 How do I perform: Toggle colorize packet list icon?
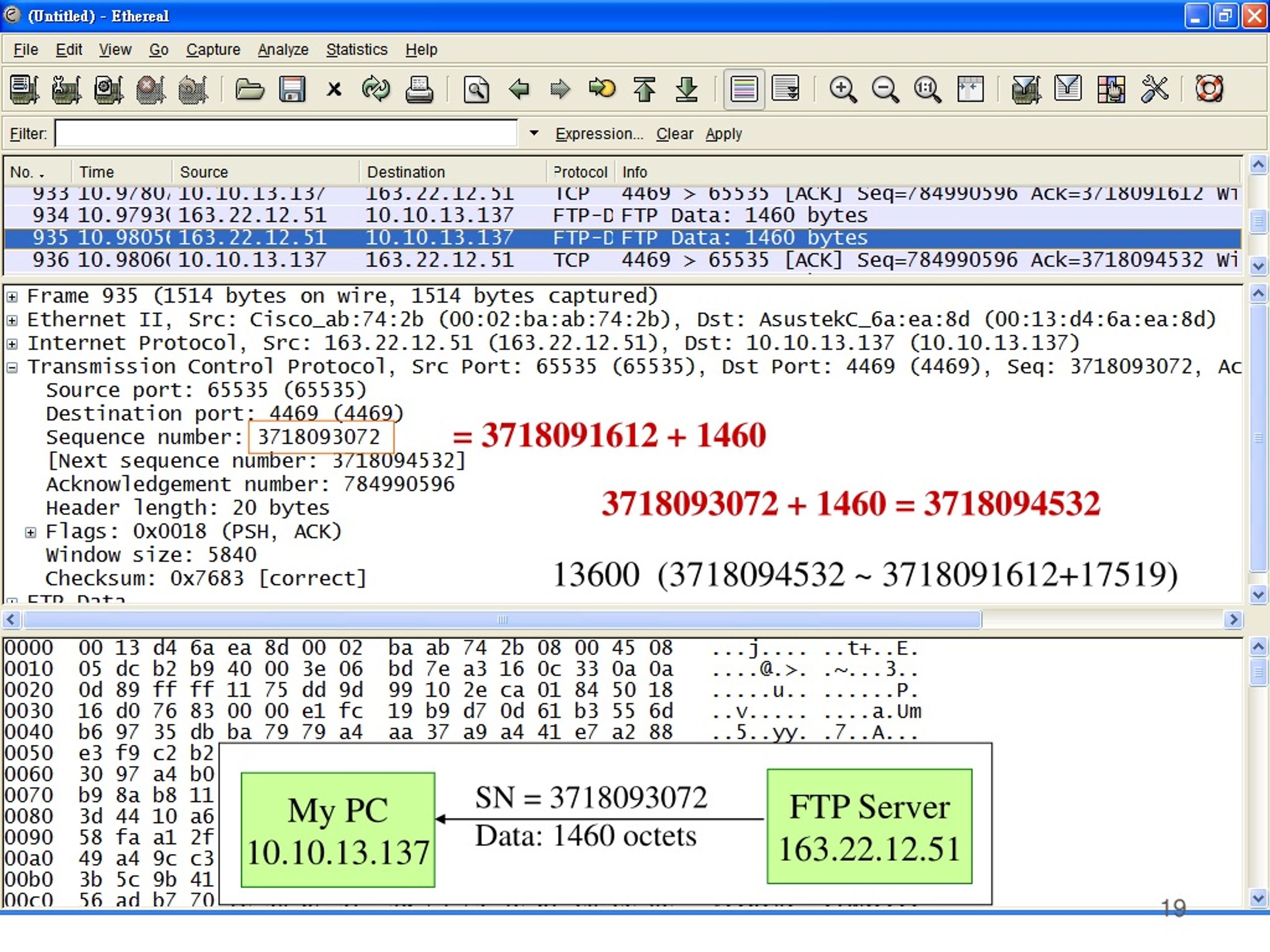click(x=744, y=89)
